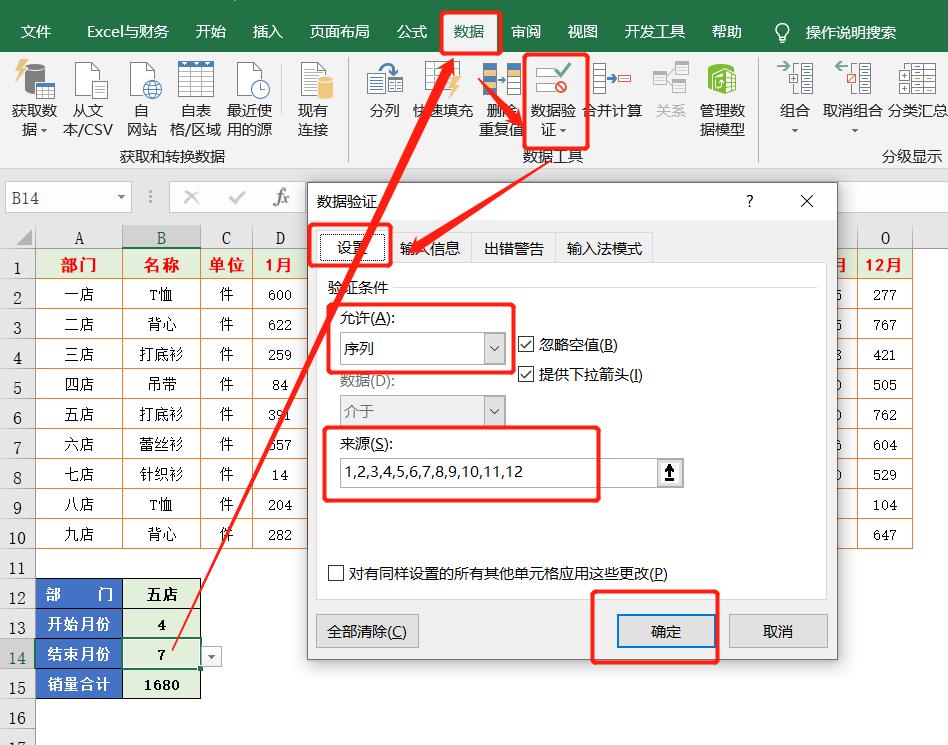The height and width of the screenshot is (745, 948).
Task: Click the collapse range selector beside 来源
Action: coord(672,472)
